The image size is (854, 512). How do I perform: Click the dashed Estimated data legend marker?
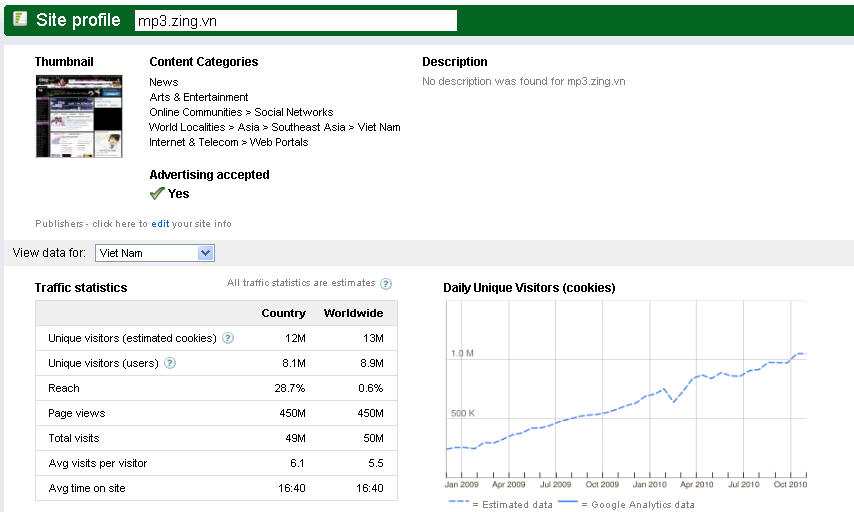tap(457, 503)
